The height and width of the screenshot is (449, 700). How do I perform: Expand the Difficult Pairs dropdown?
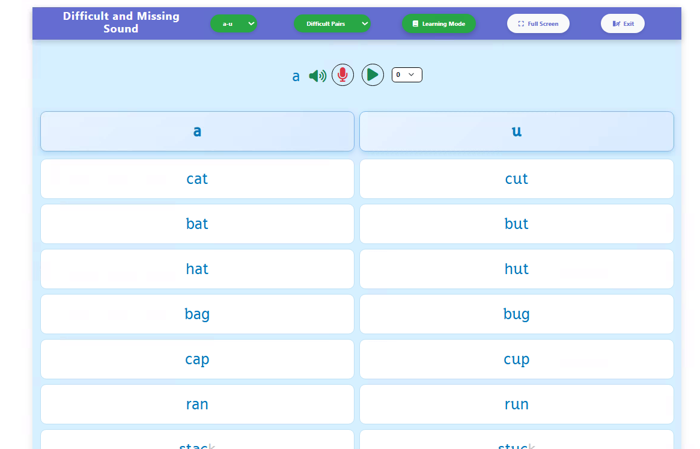tap(332, 24)
